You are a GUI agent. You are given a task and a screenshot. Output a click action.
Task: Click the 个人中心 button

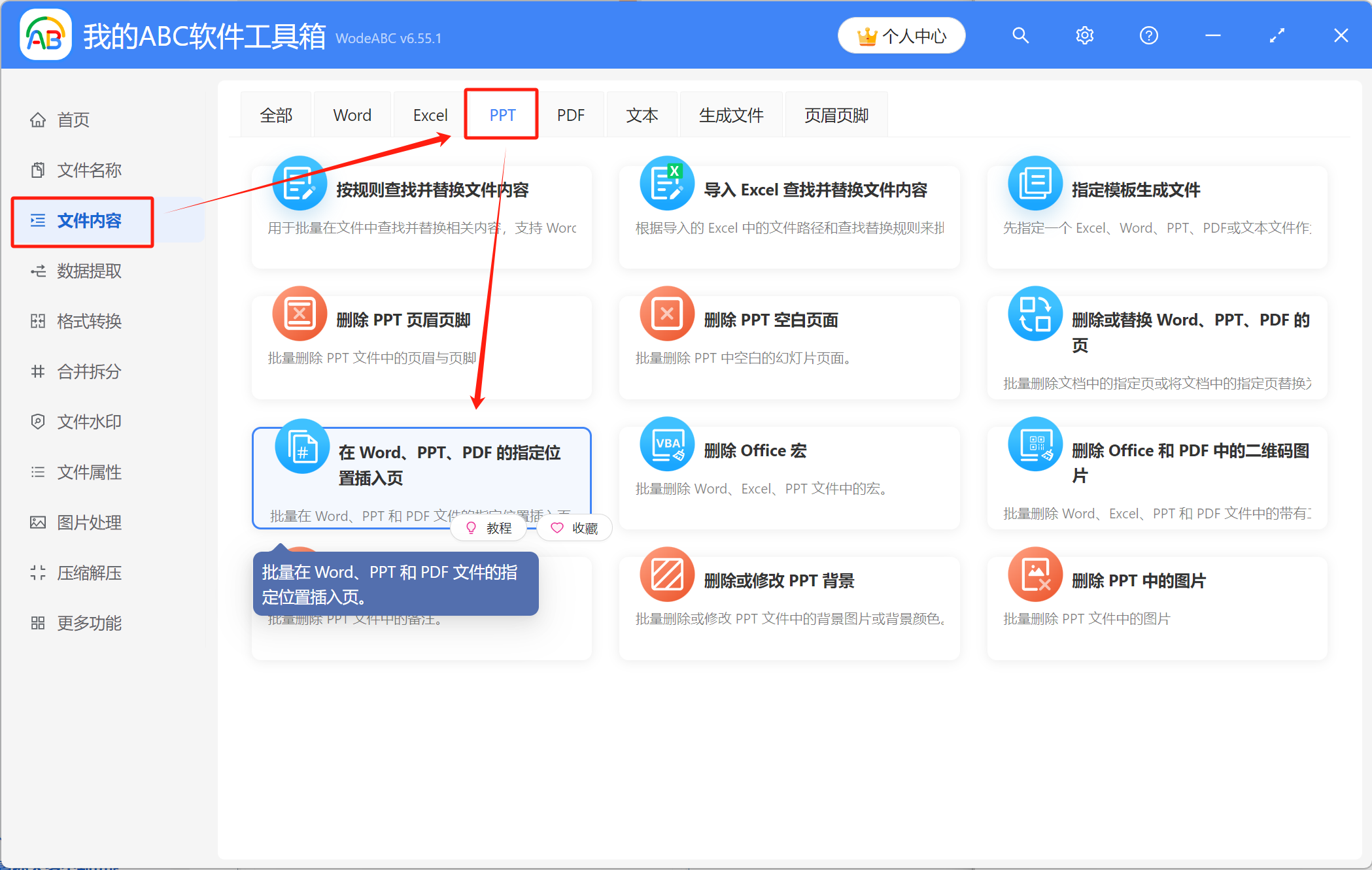901,35
